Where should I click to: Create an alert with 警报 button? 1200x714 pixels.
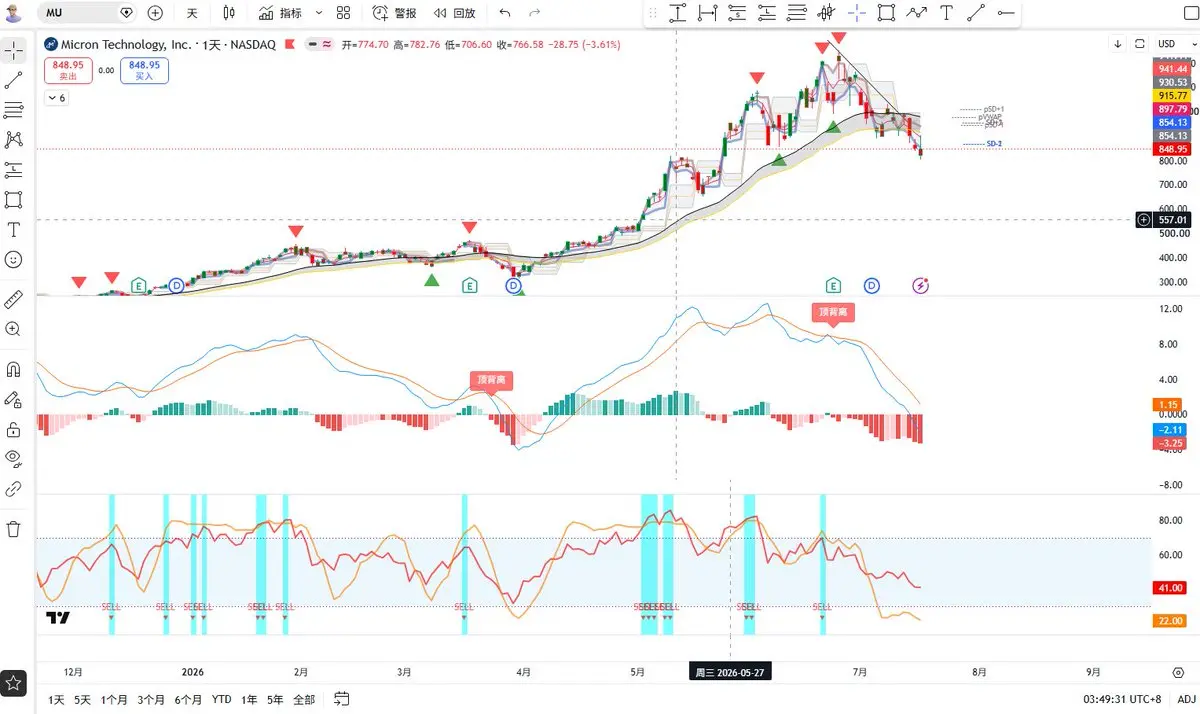pos(394,13)
